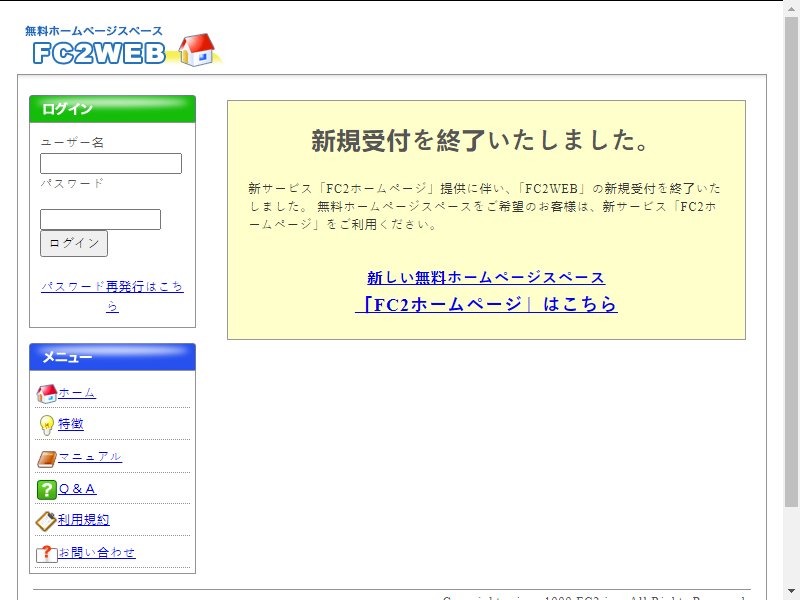Follow the 「FC2ホームページ」はこちら link
800x600 pixels.
[486, 305]
